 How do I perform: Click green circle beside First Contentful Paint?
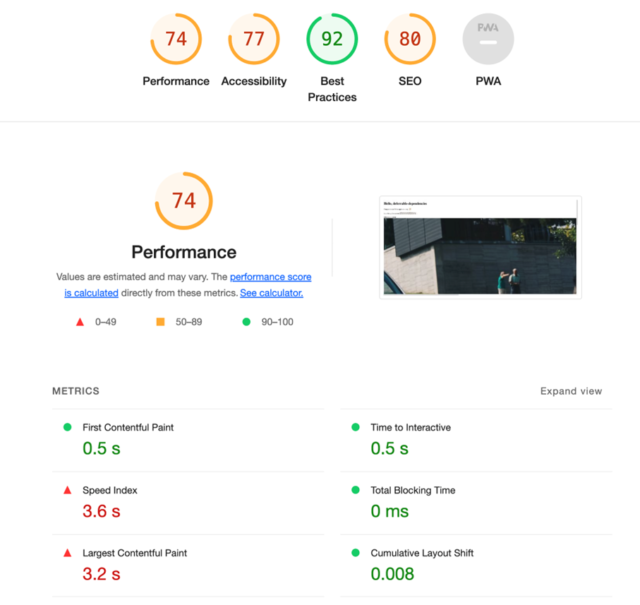(x=68, y=428)
